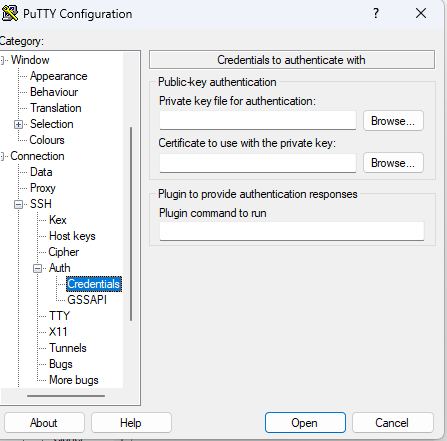Click the category tree horizontal scrollbar
447x441 pixels.
click(66, 396)
